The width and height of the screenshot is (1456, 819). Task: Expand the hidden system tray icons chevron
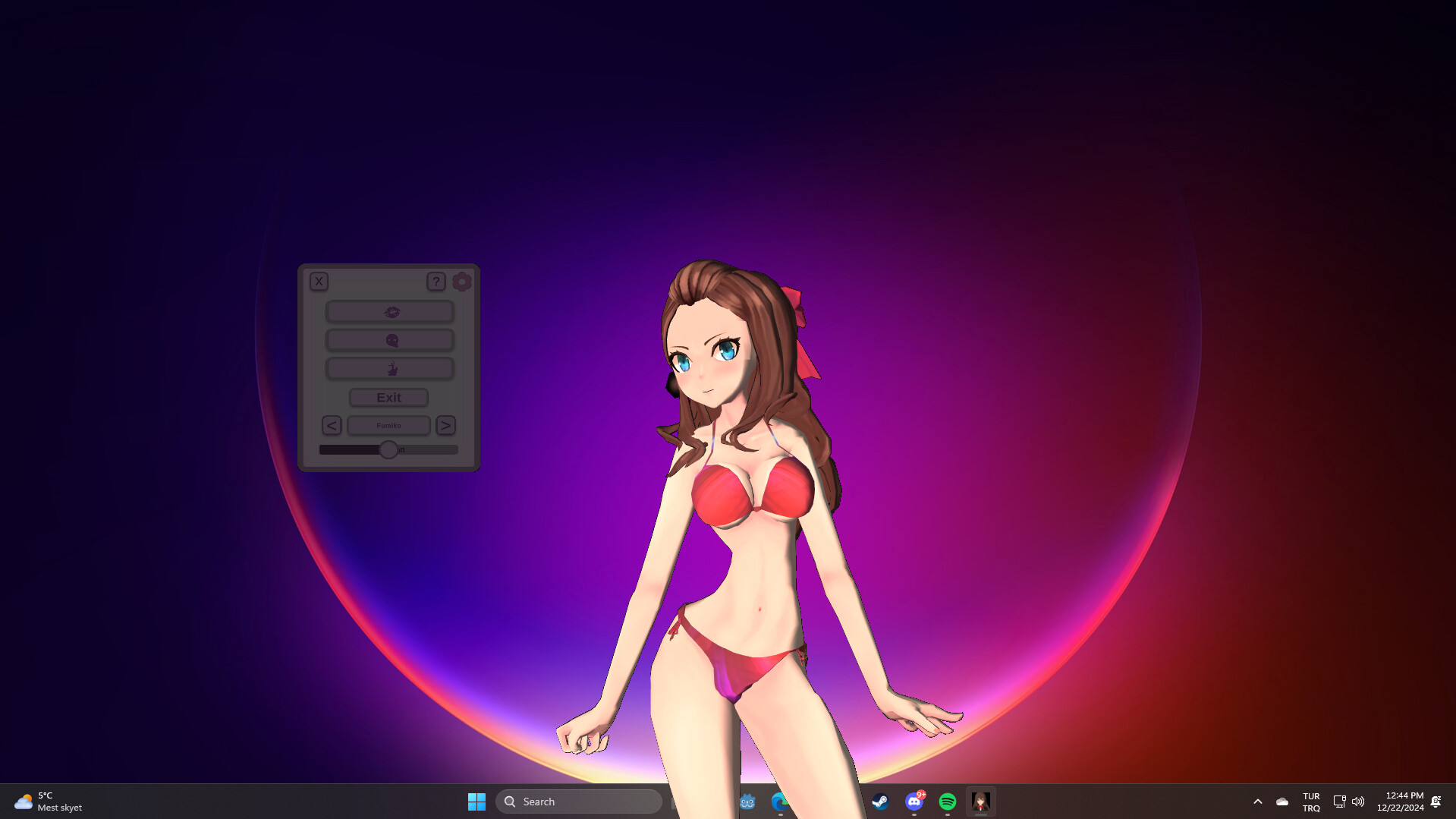1257,802
